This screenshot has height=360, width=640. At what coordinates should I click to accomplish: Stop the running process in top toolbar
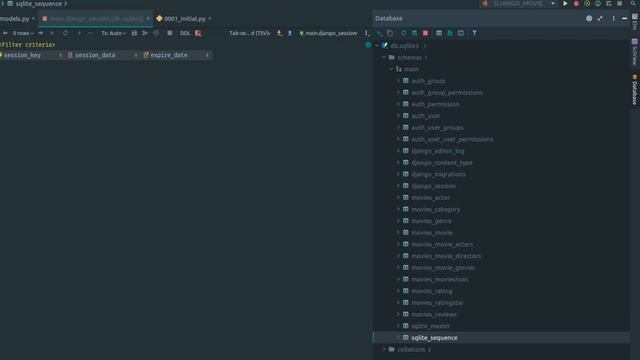(x=620, y=4)
